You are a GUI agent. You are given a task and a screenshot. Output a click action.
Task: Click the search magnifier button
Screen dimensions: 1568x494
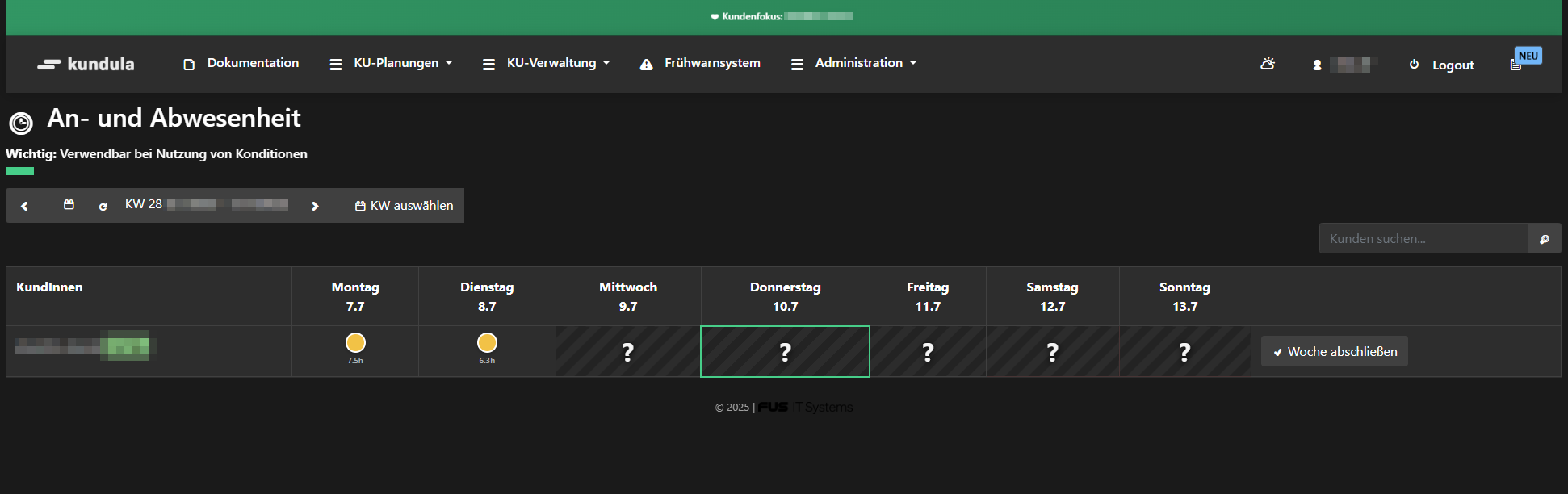coord(1544,239)
